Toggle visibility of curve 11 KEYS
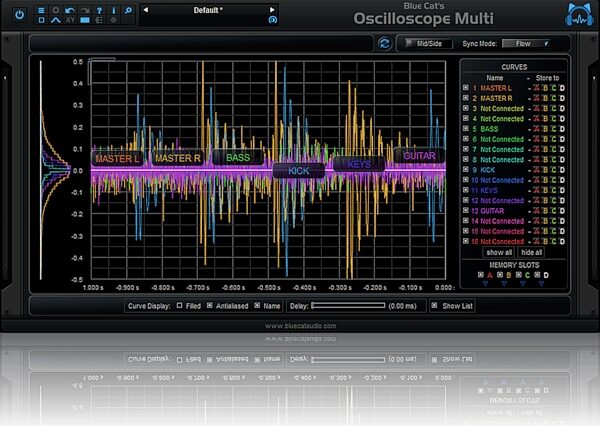The height and width of the screenshot is (426, 600). pyautogui.click(x=466, y=190)
